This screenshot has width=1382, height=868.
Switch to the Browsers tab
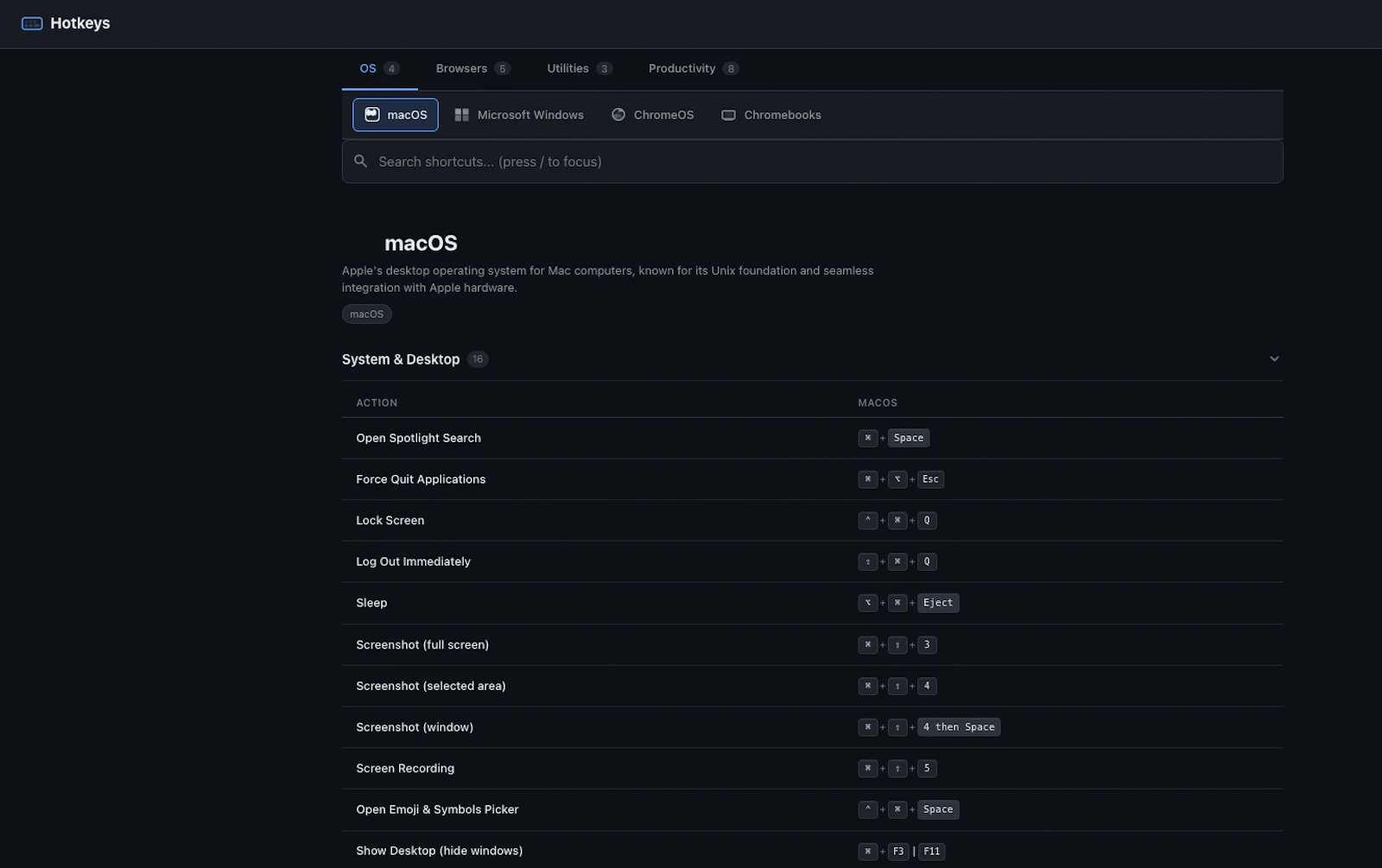(472, 68)
